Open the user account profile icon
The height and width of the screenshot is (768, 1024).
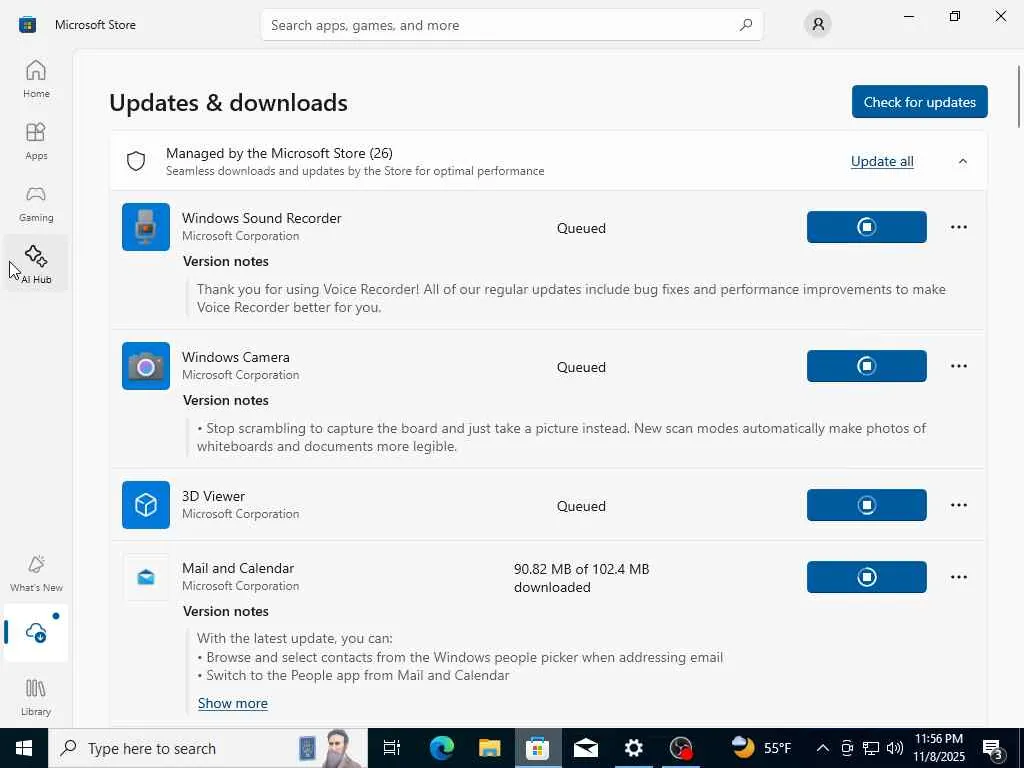tap(818, 25)
